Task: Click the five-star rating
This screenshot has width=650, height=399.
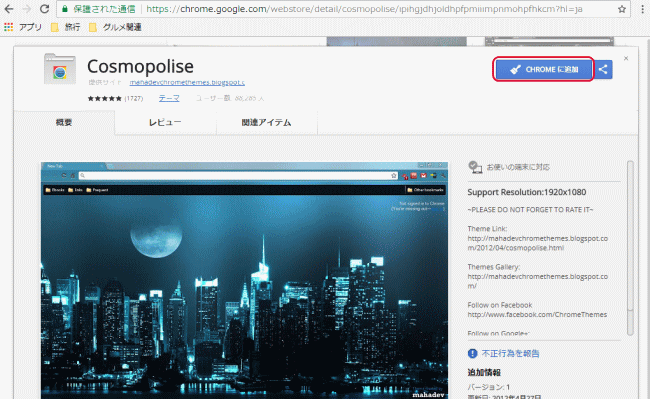Action: coord(104,99)
